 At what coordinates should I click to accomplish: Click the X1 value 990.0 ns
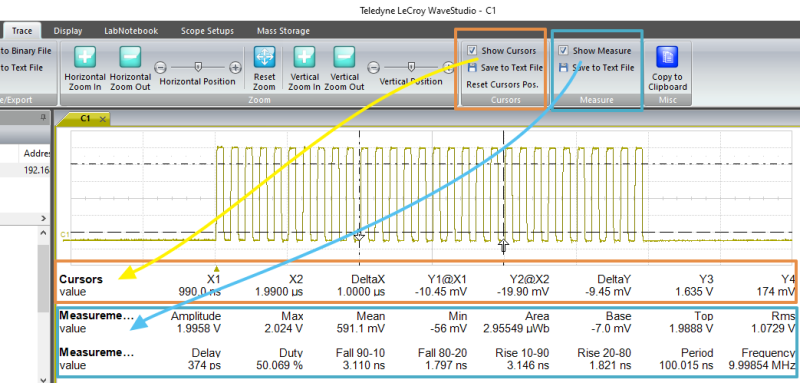199,292
